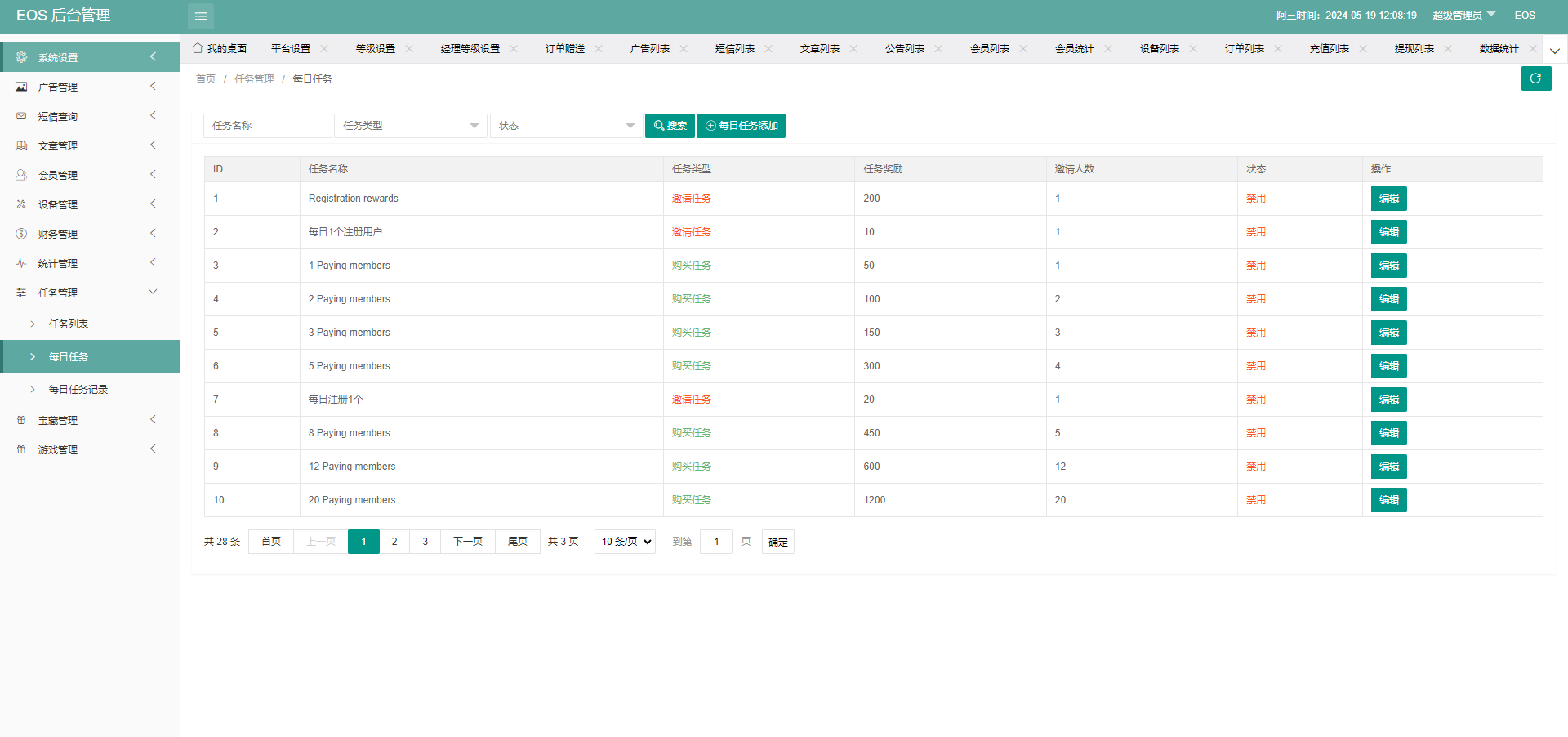Edit the Registration rewards task row

(x=1388, y=199)
